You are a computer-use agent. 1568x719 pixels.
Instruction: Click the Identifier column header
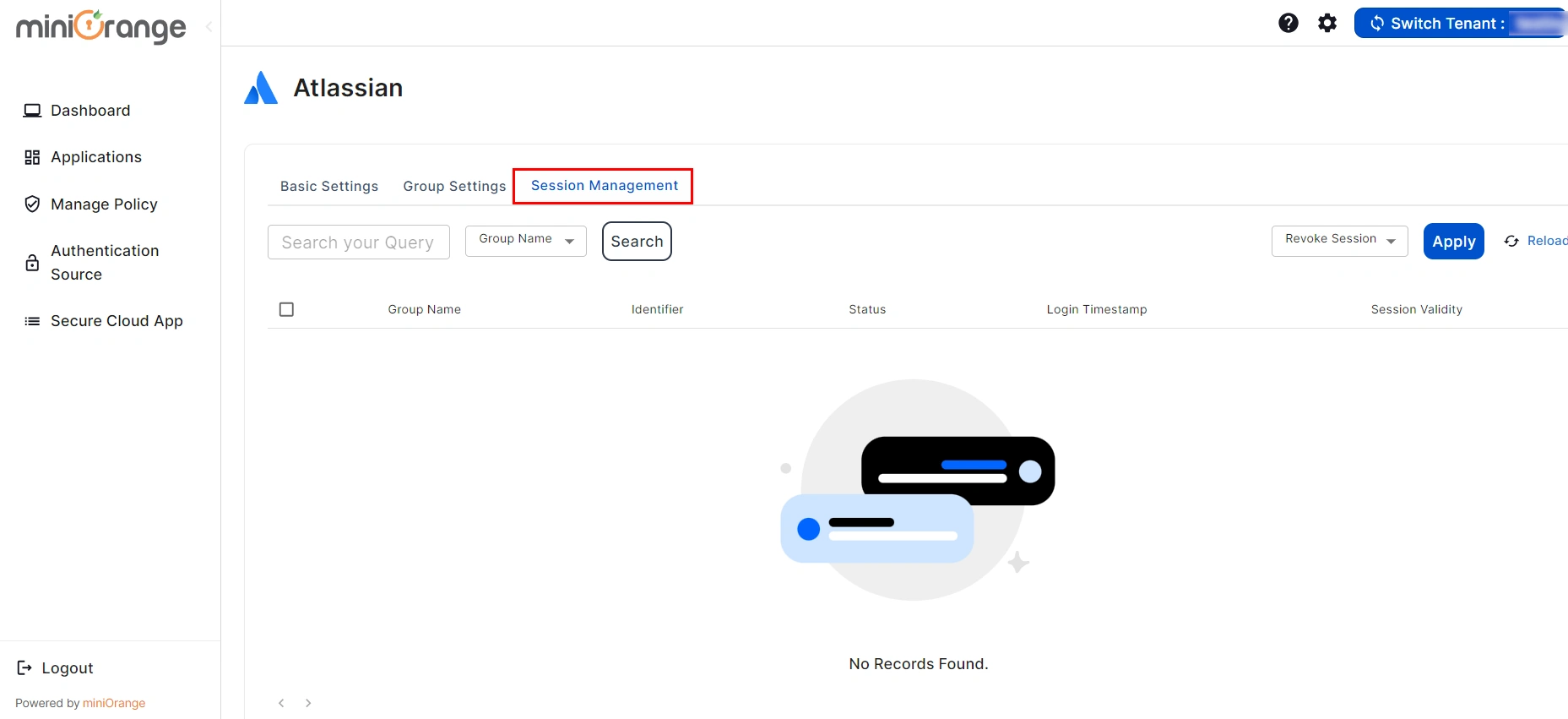click(658, 309)
